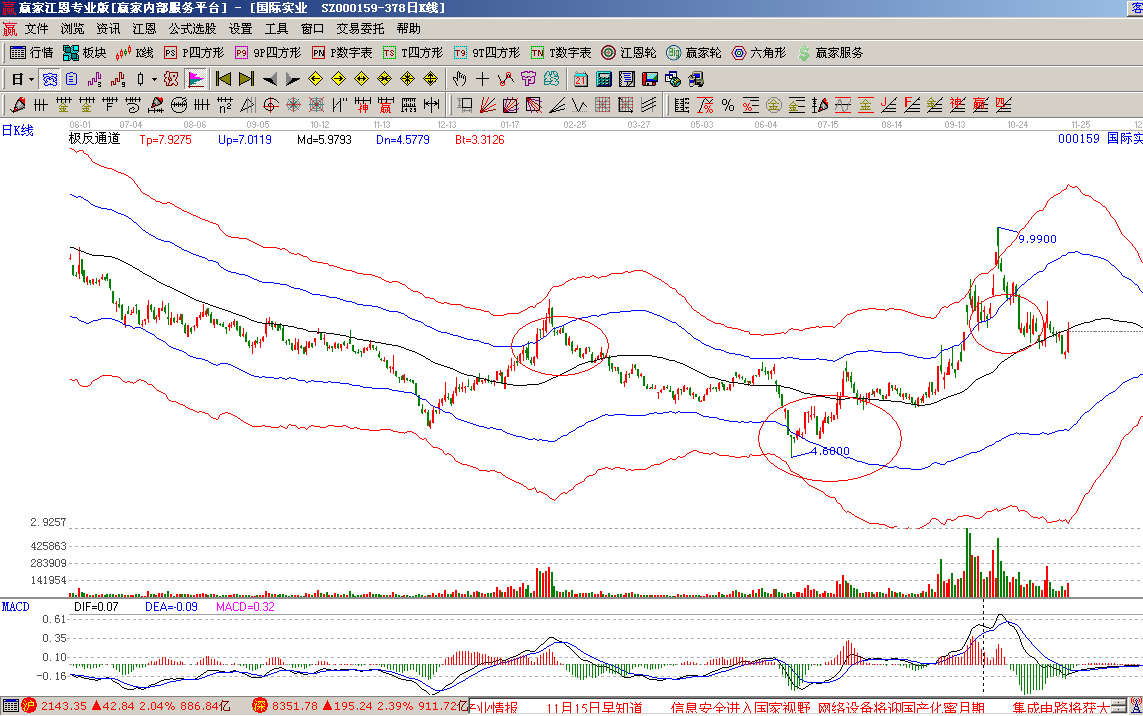The image size is (1143, 716).
Task: Jump to first bar arrow icon
Action: pyautogui.click(x=223, y=79)
